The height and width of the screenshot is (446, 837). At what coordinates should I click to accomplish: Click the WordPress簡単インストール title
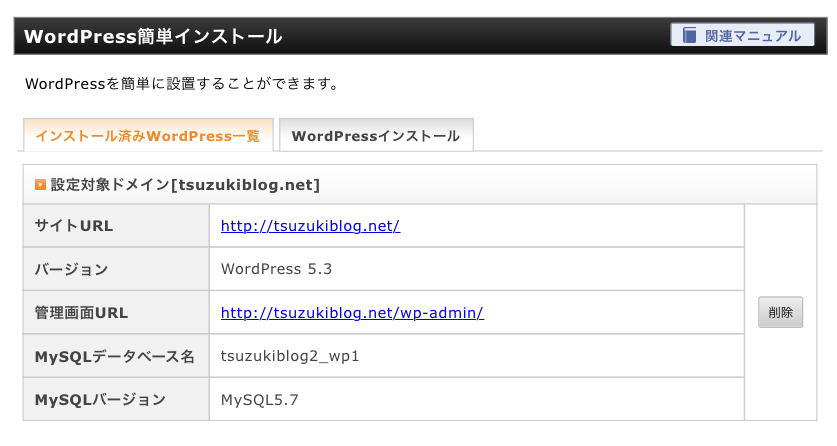click(153, 36)
